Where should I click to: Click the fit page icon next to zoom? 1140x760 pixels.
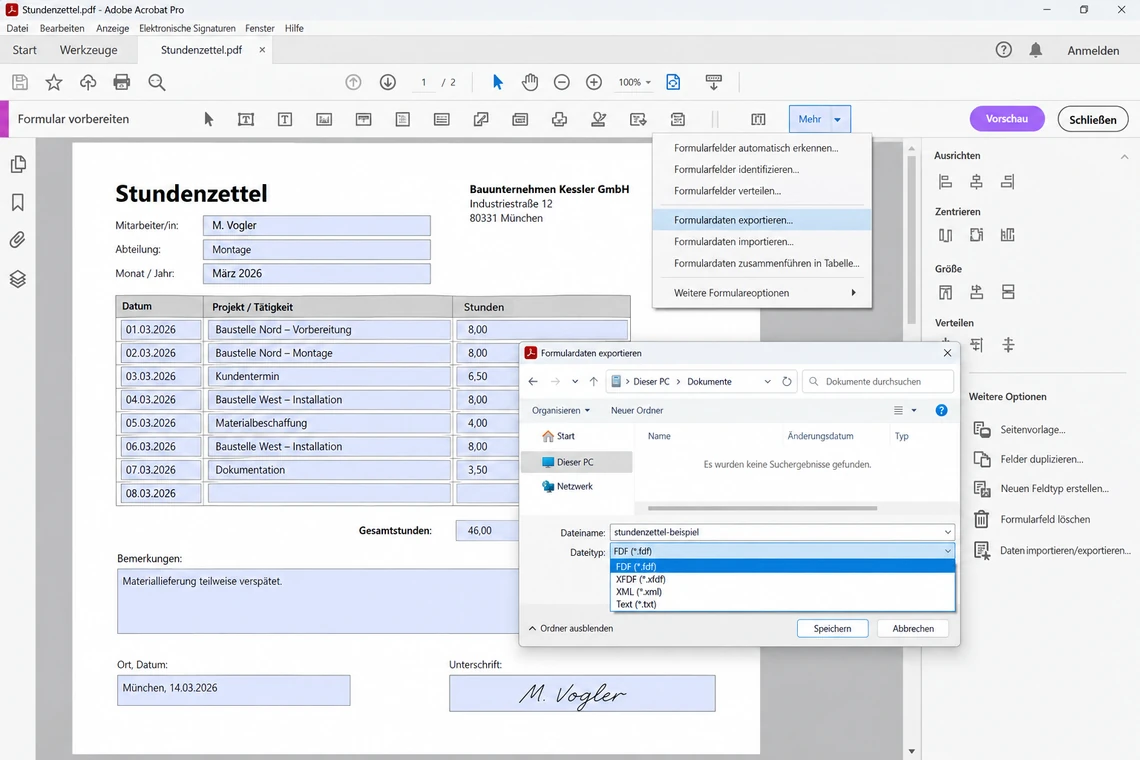tap(673, 82)
